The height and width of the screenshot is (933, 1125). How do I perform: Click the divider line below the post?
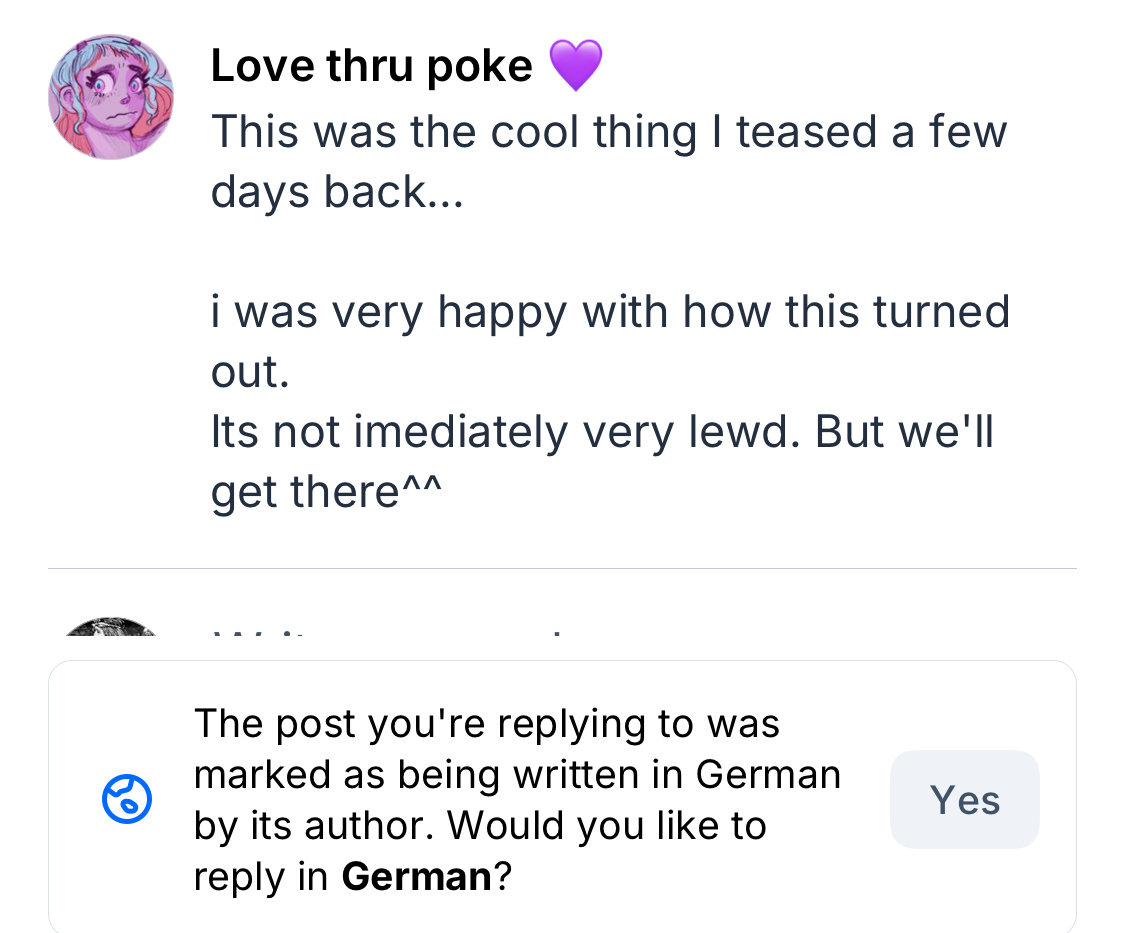[x=562, y=569]
